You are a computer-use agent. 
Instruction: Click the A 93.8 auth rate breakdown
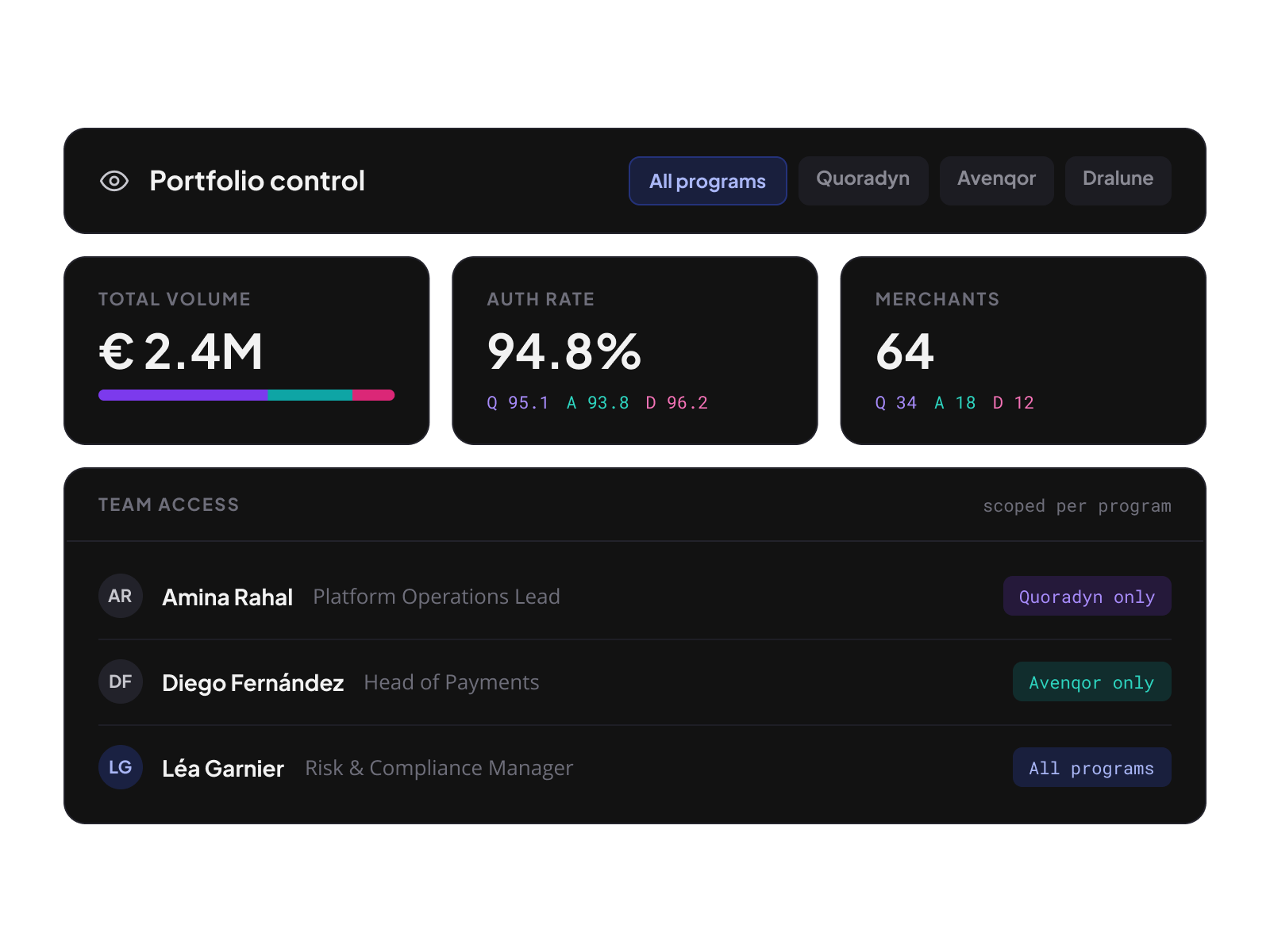point(597,403)
